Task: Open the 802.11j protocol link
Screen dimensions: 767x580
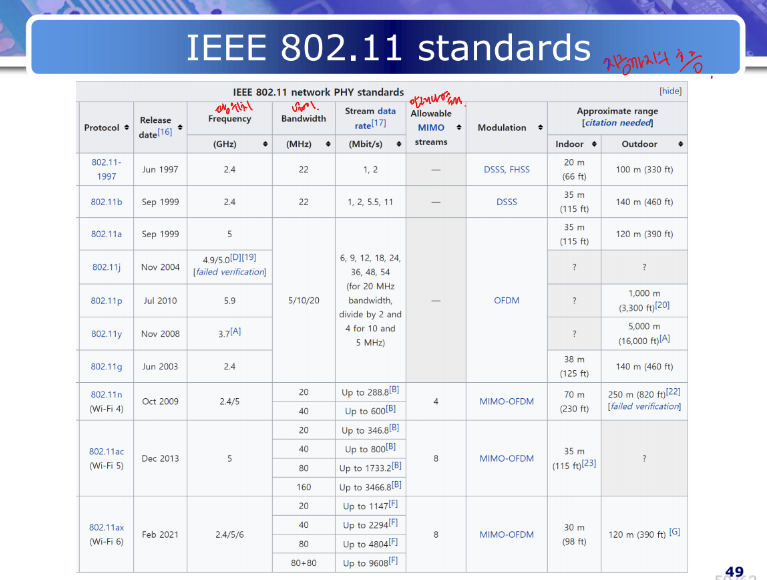Action: click(106, 267)
